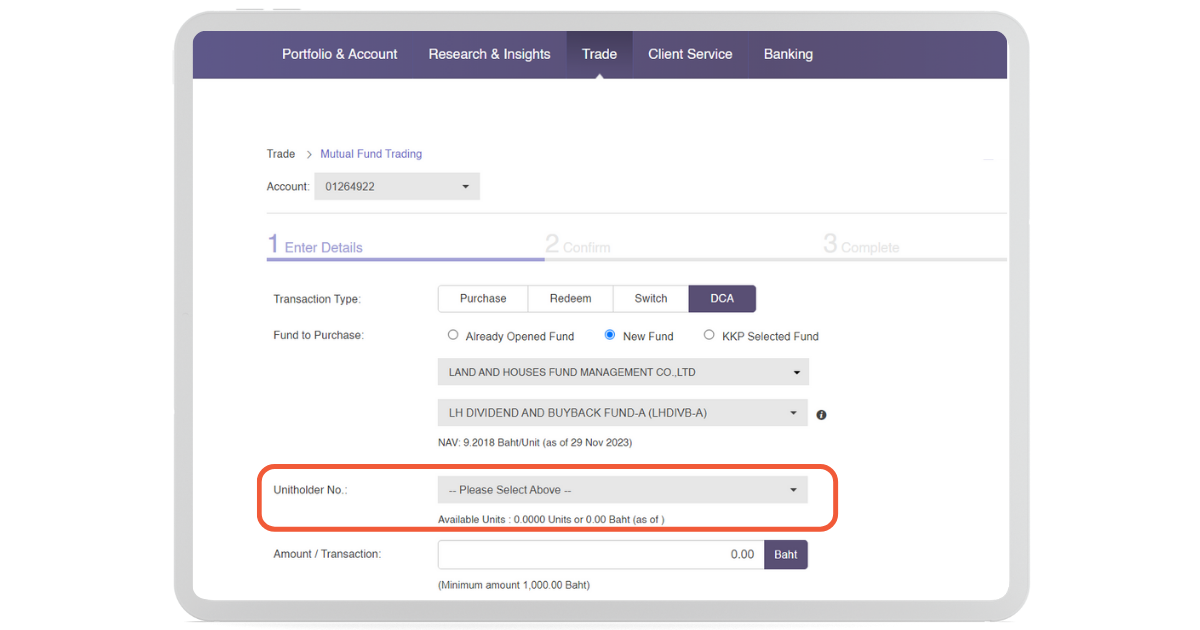1200x630 pixels.
Task: Choose the KKP Selected Fund option
Action: pos(709,336)
